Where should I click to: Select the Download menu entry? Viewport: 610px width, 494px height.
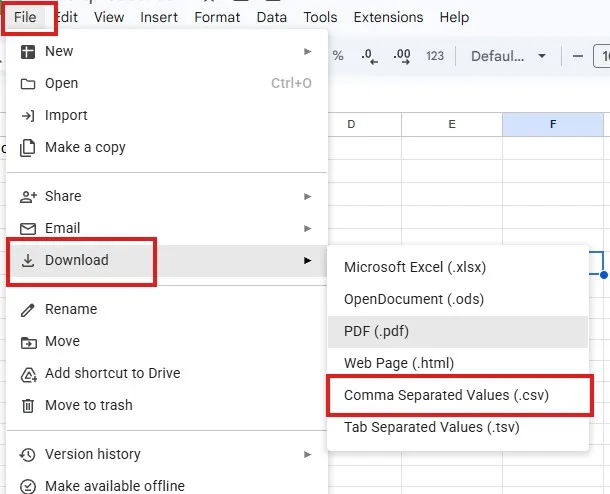point(167,260)
